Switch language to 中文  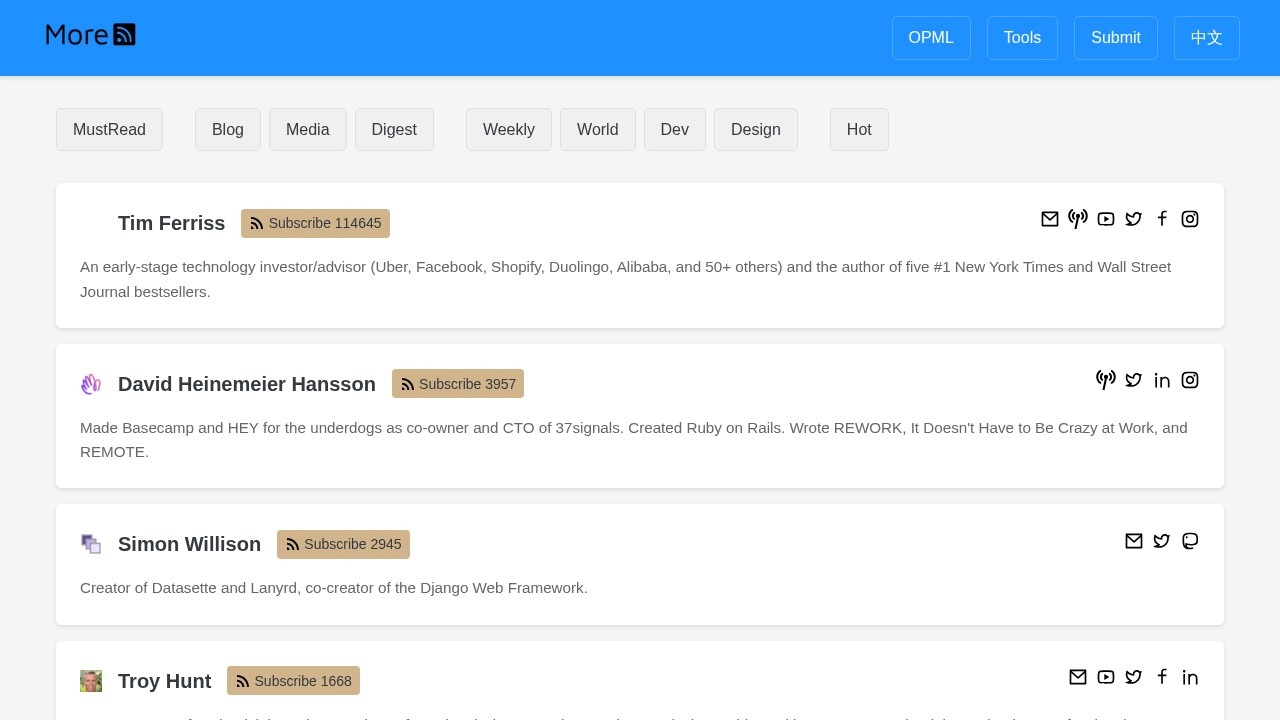[x=1207, y=38]
